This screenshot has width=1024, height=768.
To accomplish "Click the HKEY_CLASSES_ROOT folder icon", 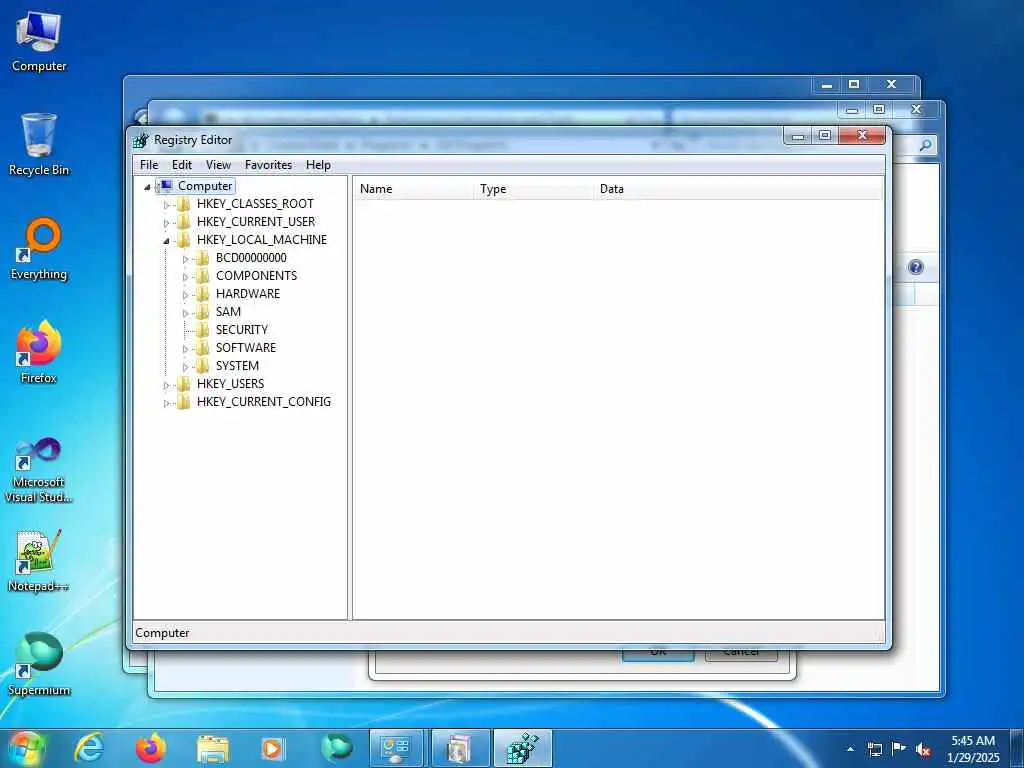I will [x=184, y=204].
